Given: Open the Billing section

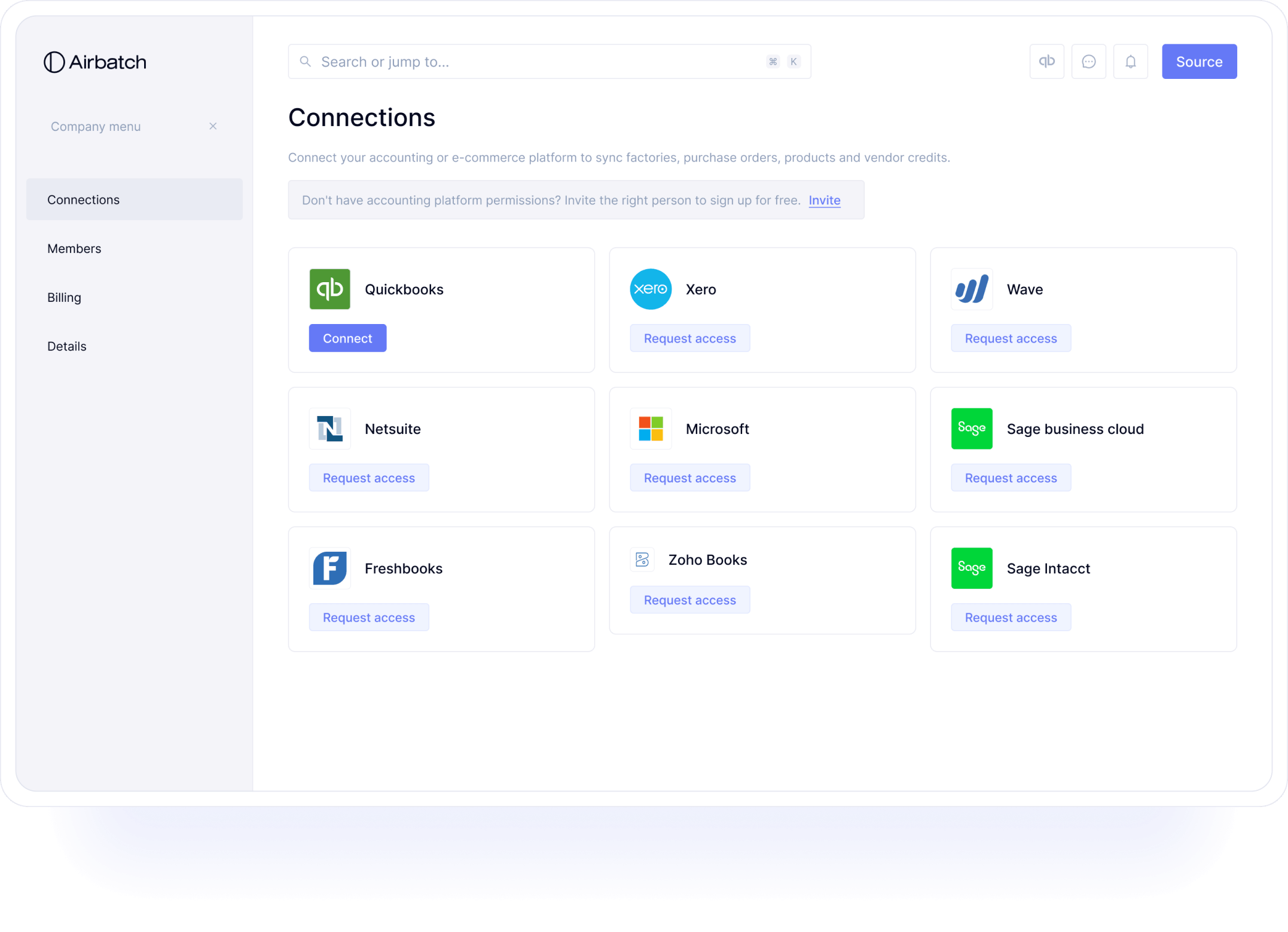Looking at the screenshot, I should 64,297.
